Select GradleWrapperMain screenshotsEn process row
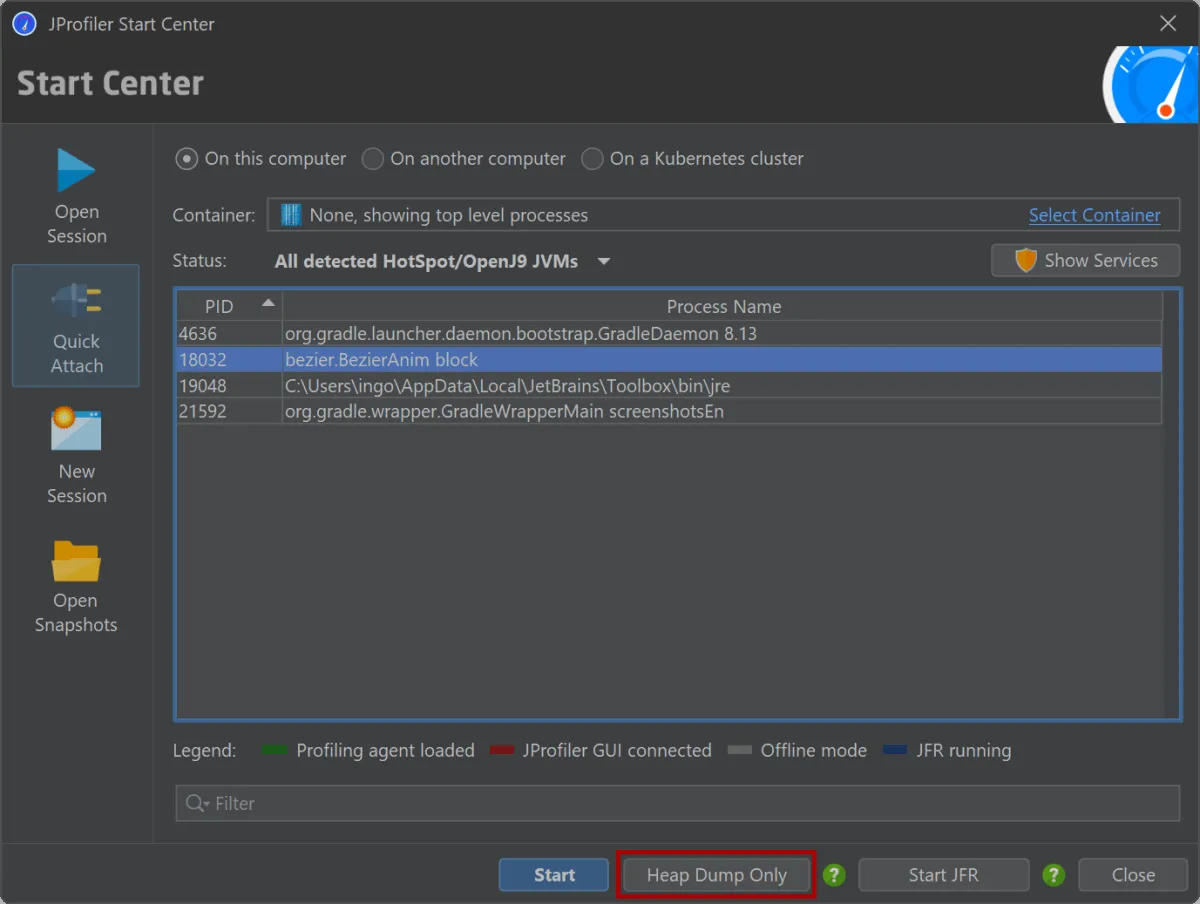 point(669,412)
